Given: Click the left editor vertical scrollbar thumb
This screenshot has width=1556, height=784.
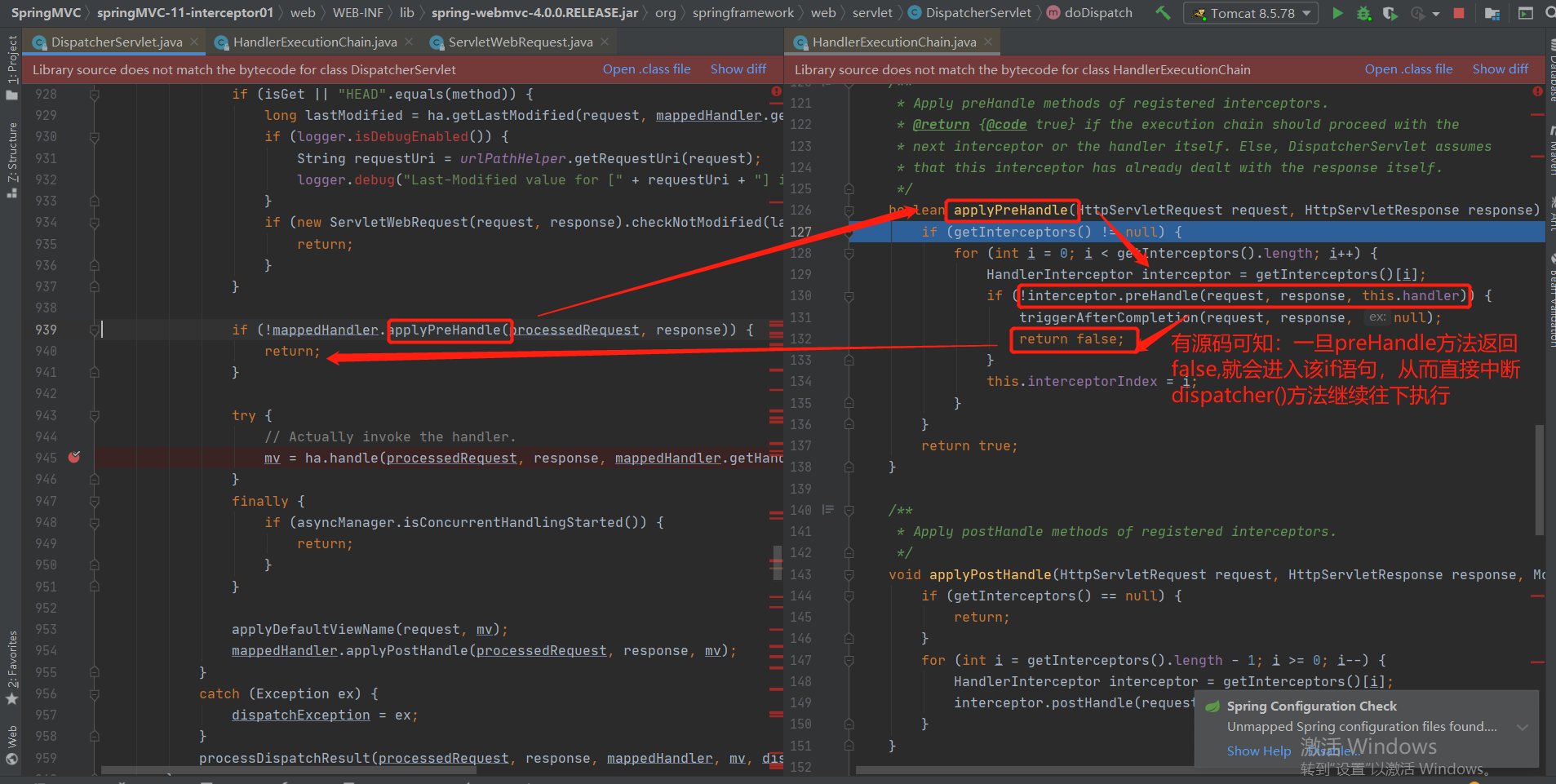Looking at the screenshot, I should (x=778, y=563).
